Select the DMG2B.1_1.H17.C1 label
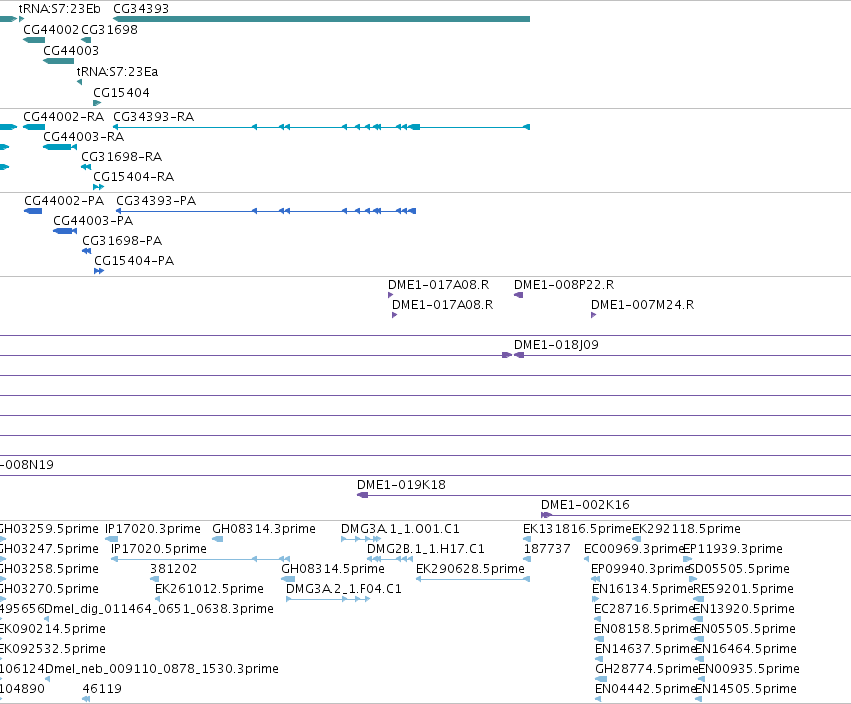The width and height of the screenshot is (851, 704). click(426, 549)
